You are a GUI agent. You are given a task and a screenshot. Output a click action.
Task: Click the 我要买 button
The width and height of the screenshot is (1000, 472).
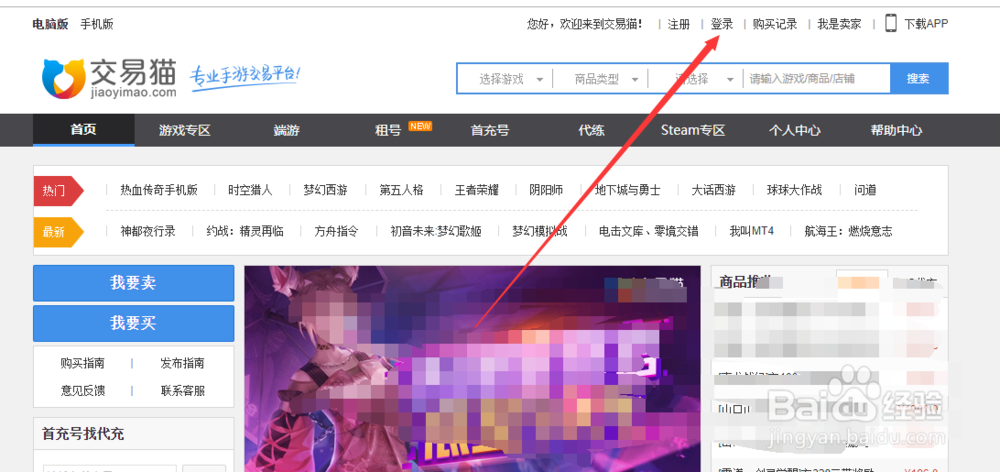(x=133, y=323)
